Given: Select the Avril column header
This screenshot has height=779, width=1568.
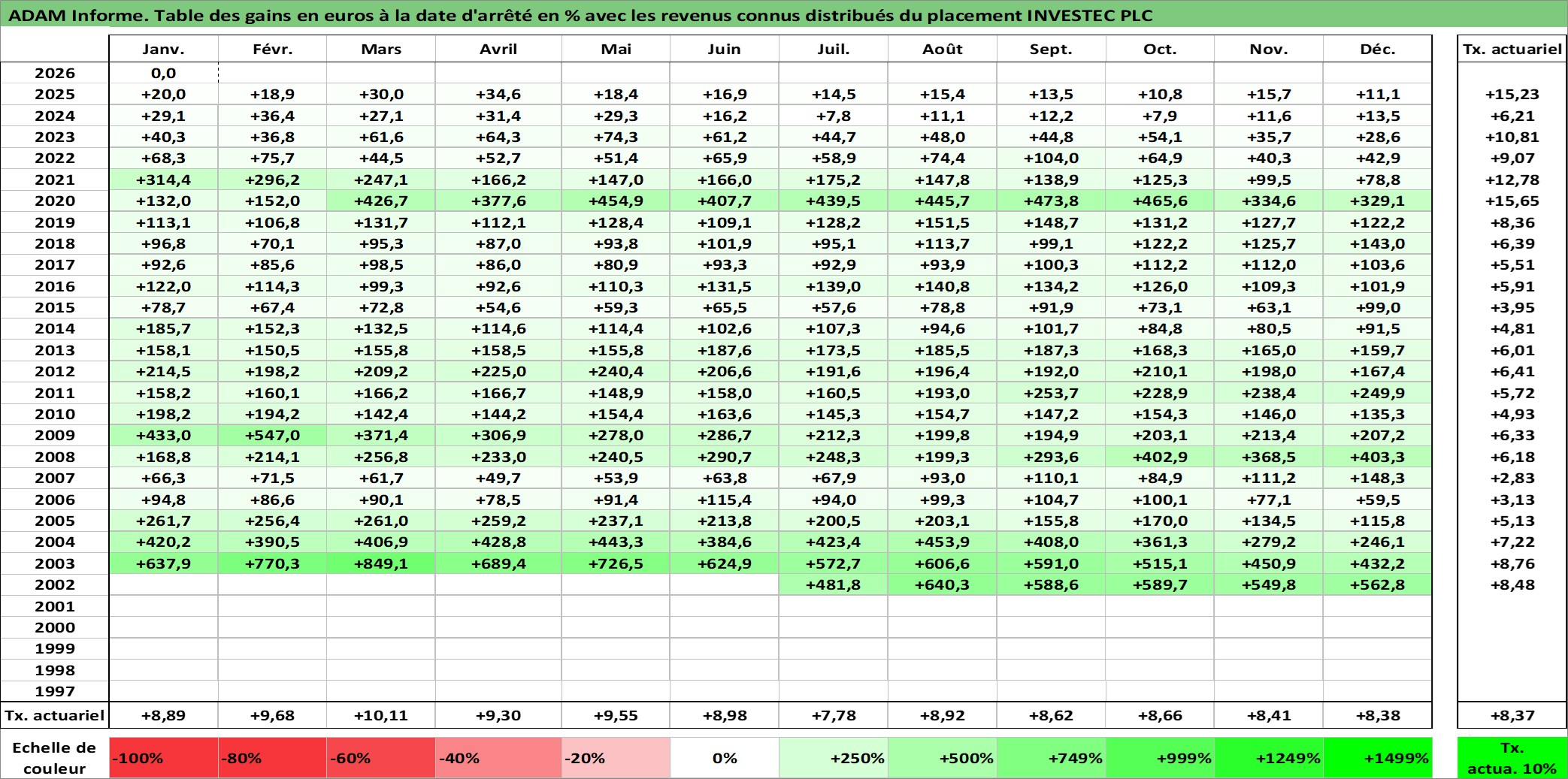Looking at the screenshot, I should click(498, 49).
